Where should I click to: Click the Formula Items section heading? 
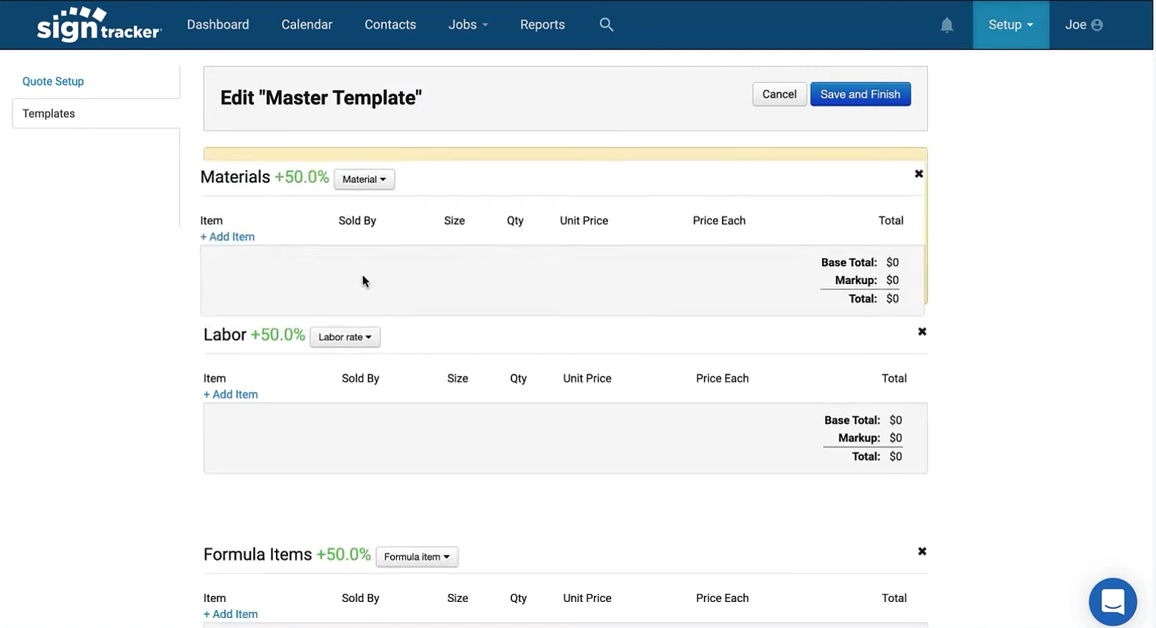click(x=257, y=554)
